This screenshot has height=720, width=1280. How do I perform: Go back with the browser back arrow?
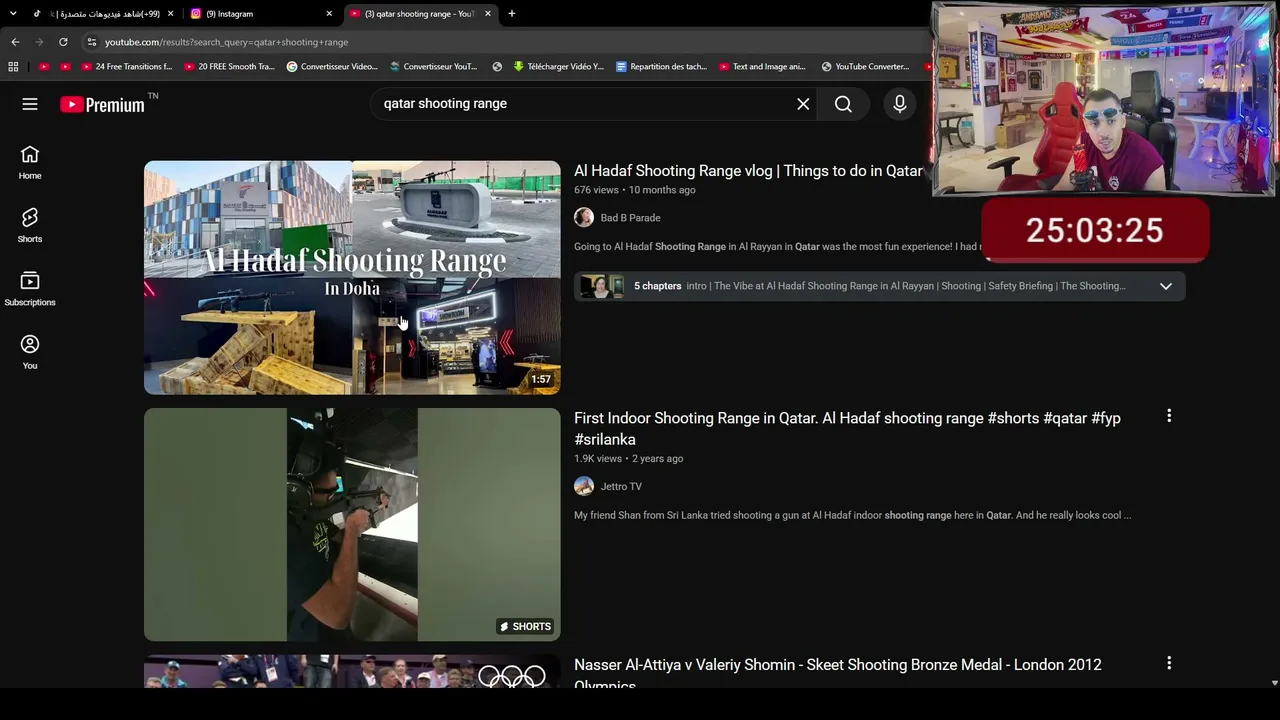pyautogui.click(x=15, y=42)
